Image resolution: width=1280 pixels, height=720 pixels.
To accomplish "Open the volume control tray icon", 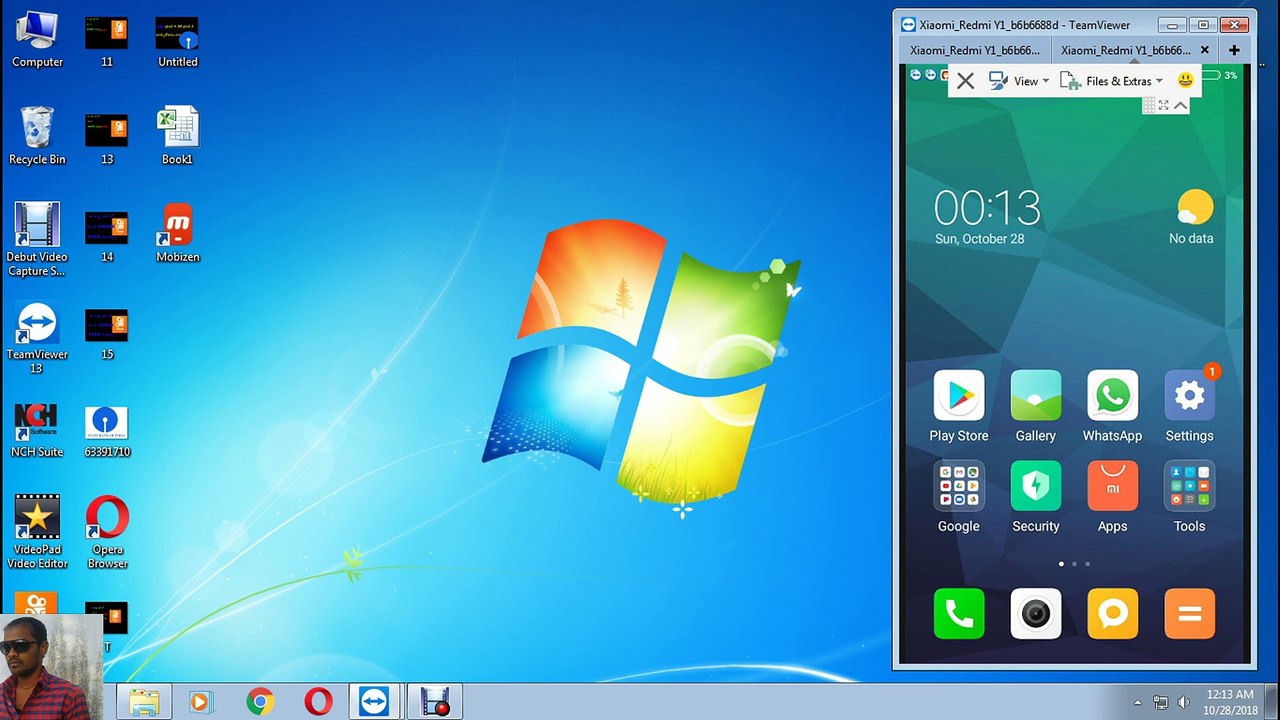I will [1184, 702].
